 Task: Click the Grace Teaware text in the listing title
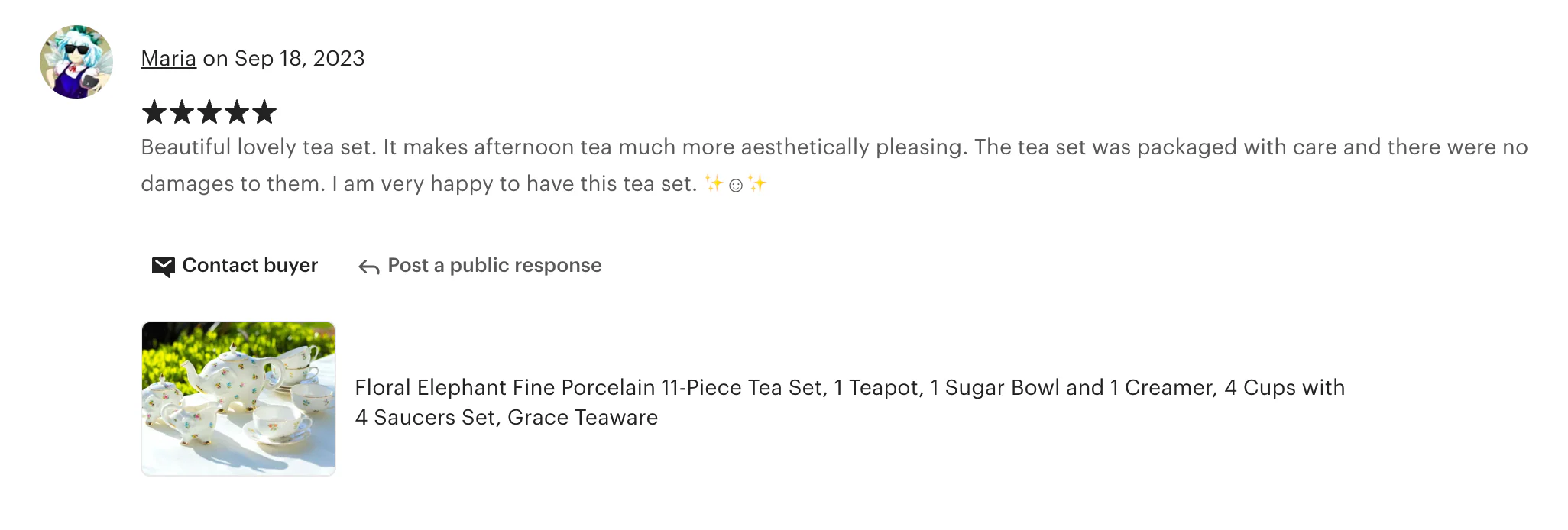tap(582, 418)
